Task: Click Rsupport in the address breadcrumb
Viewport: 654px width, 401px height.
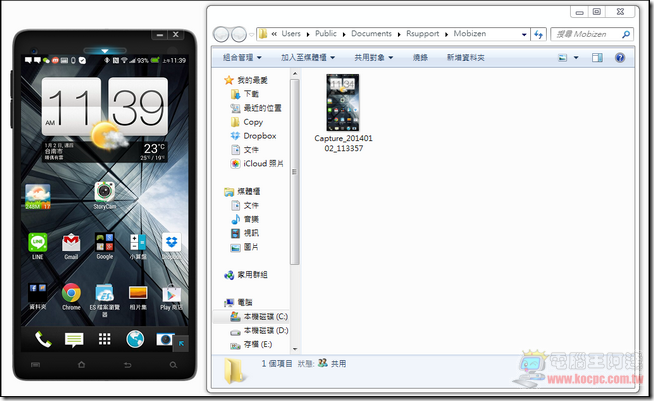Action: [423, 34]
